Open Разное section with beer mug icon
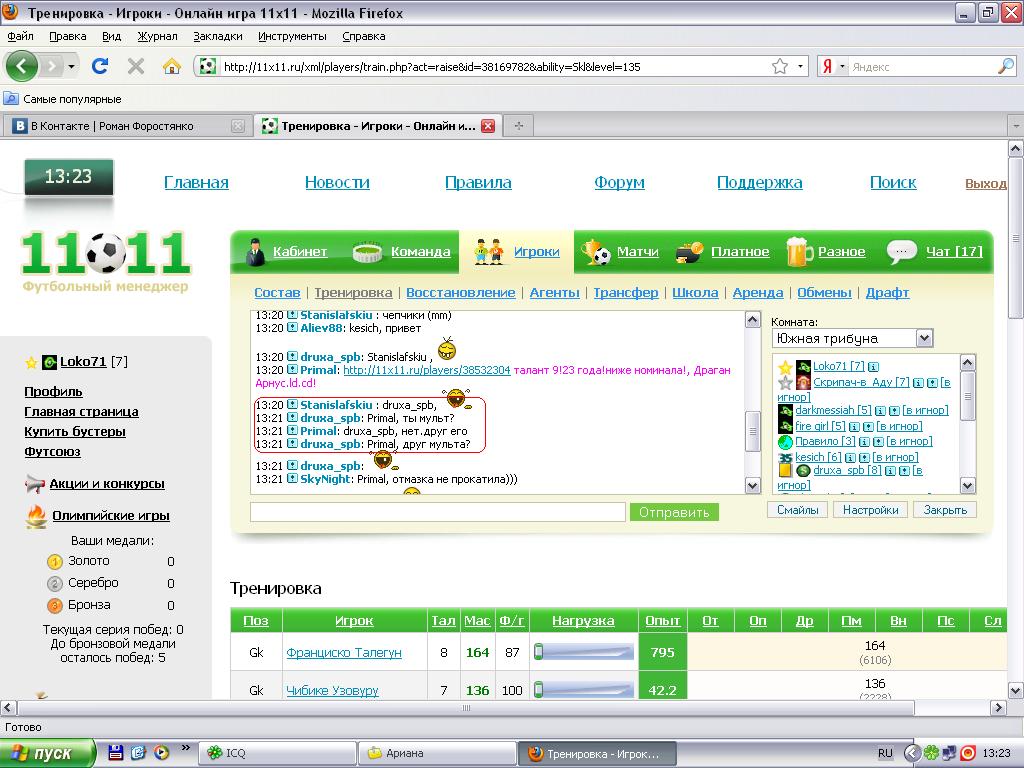Image resolution: width=1024 pixels, height=768 pixels. click(x=799, y=252)
